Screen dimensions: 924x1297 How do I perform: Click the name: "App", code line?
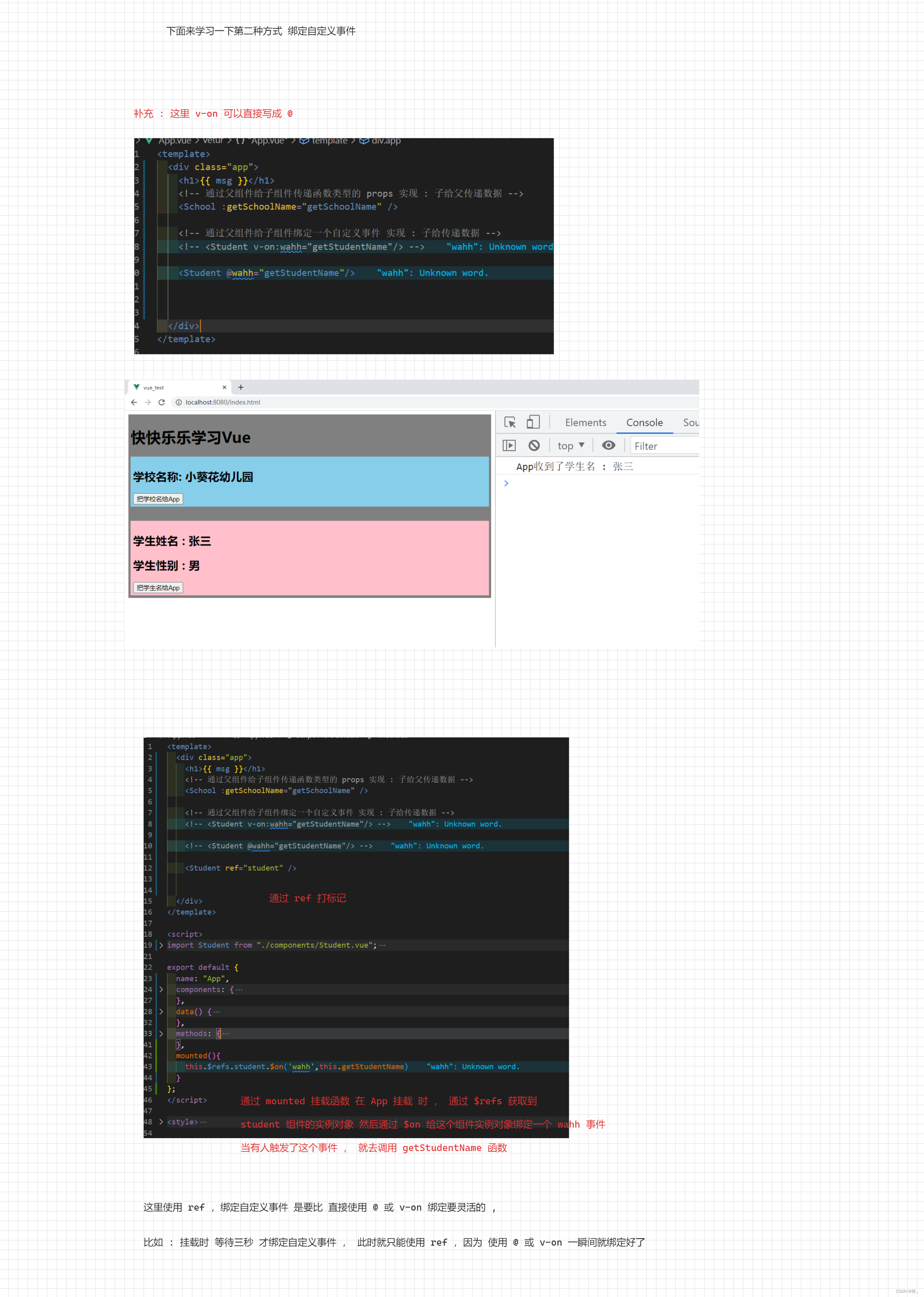coord(202,978)
